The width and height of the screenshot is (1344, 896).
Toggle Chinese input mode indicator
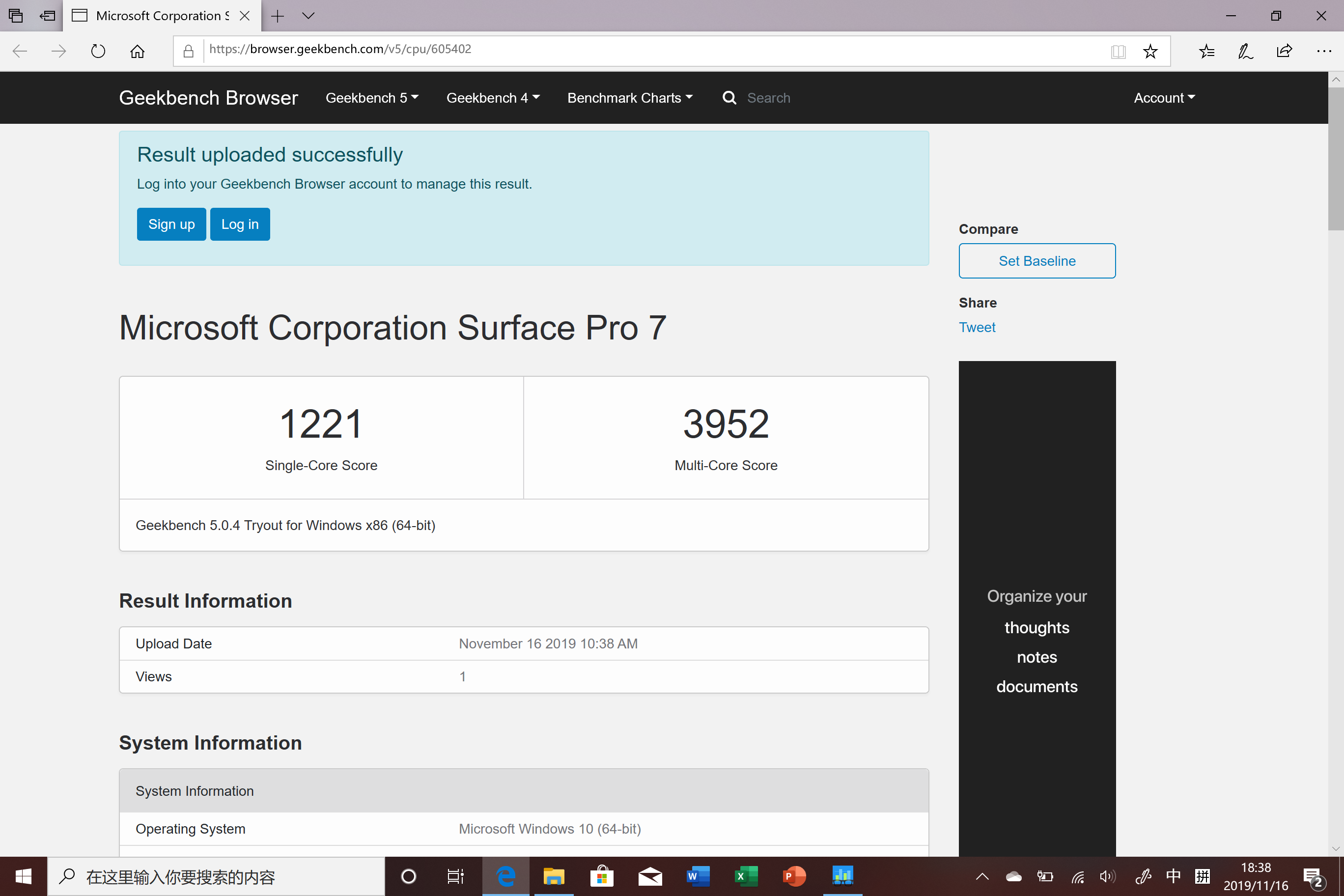point(1173,876)
